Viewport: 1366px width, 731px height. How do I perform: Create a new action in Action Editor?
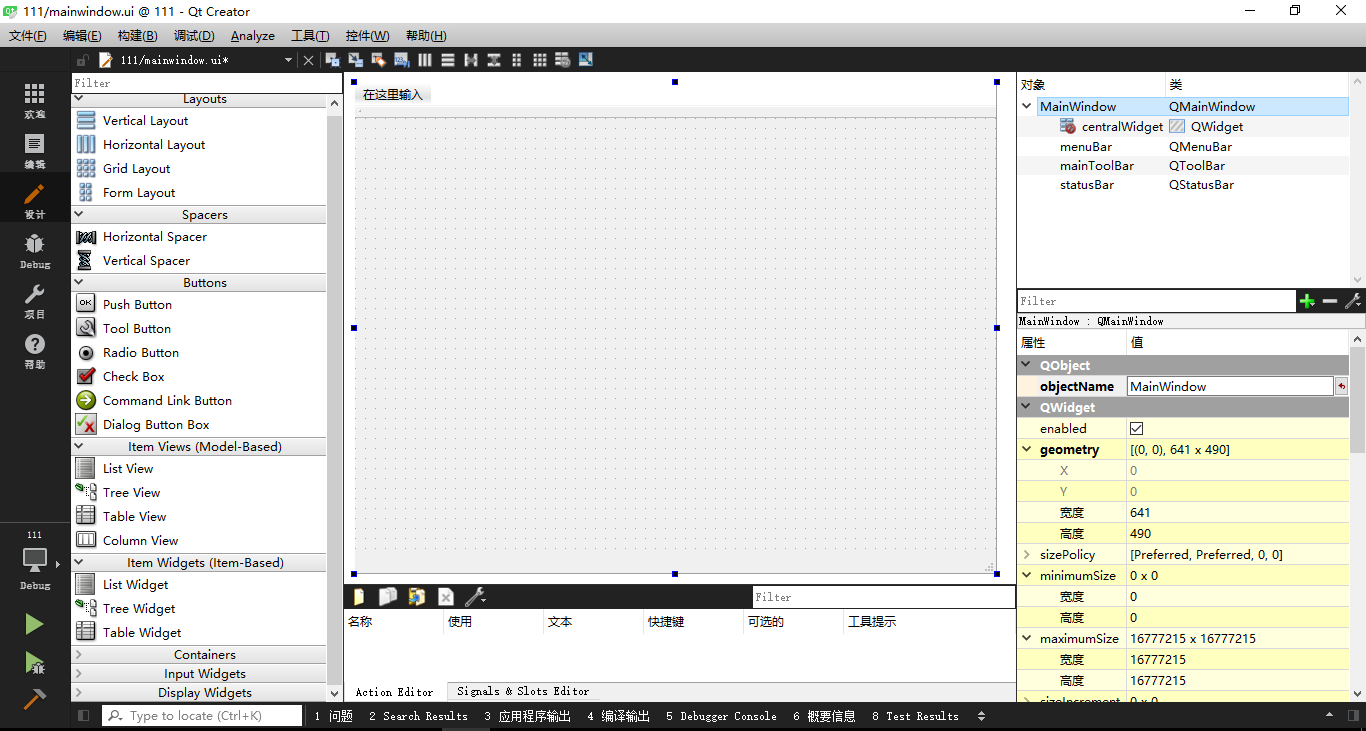point(359,597)
